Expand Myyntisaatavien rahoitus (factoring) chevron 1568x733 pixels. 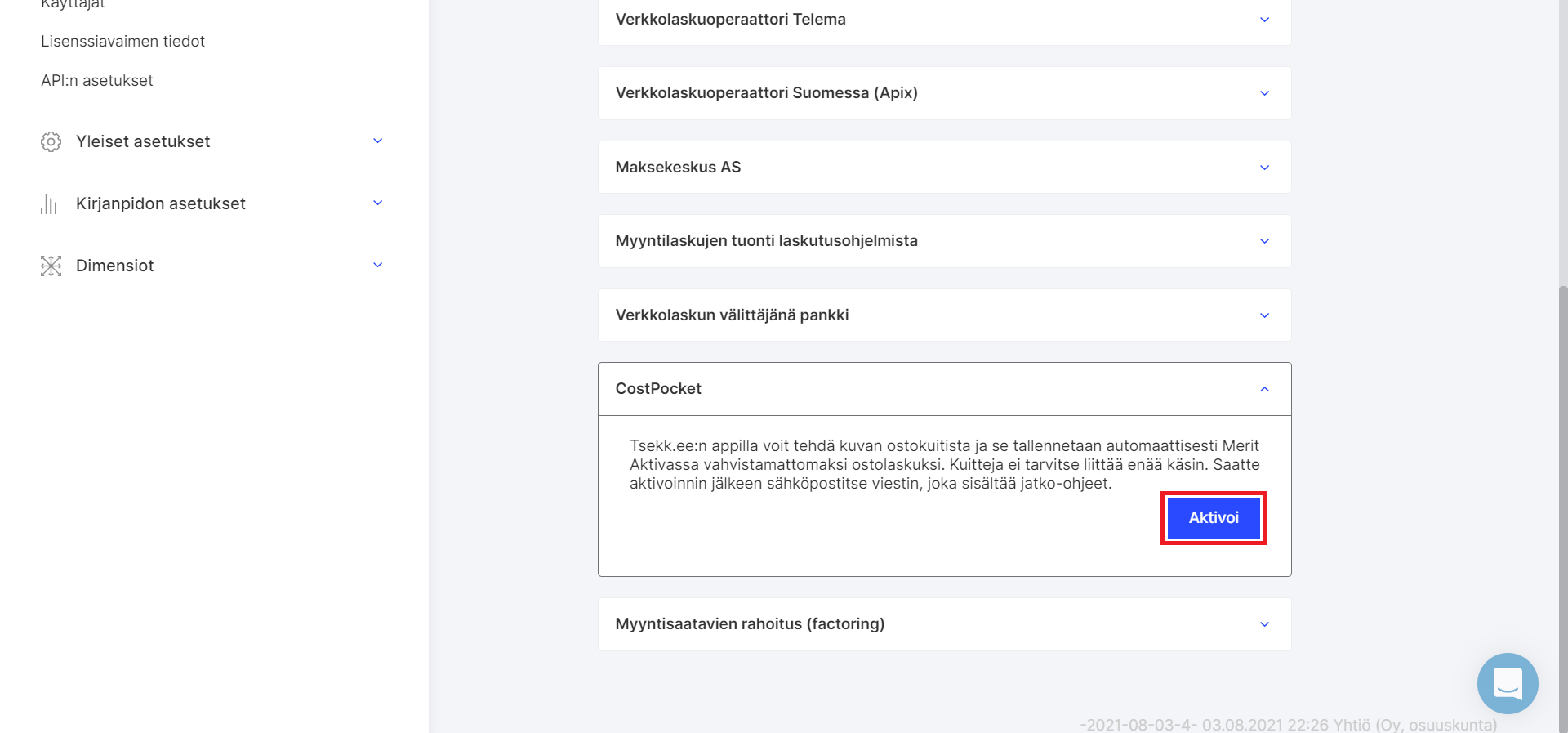[x=1264, y=624]
